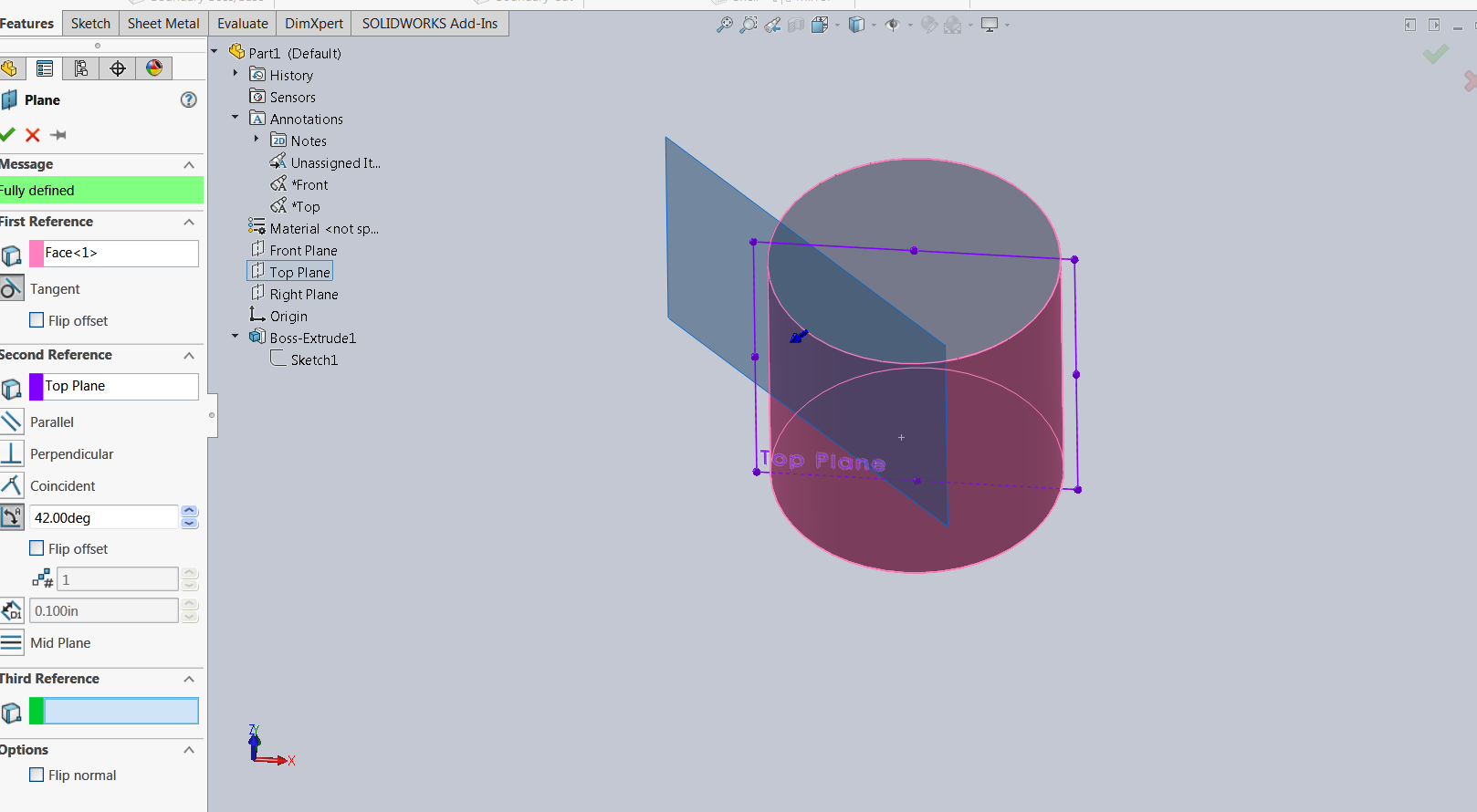The width and height of the screenshot is (1477, 812).
Task: Open FeatureManager design tree tab icon
Action: pyautogui.click(x=9, y=68)
